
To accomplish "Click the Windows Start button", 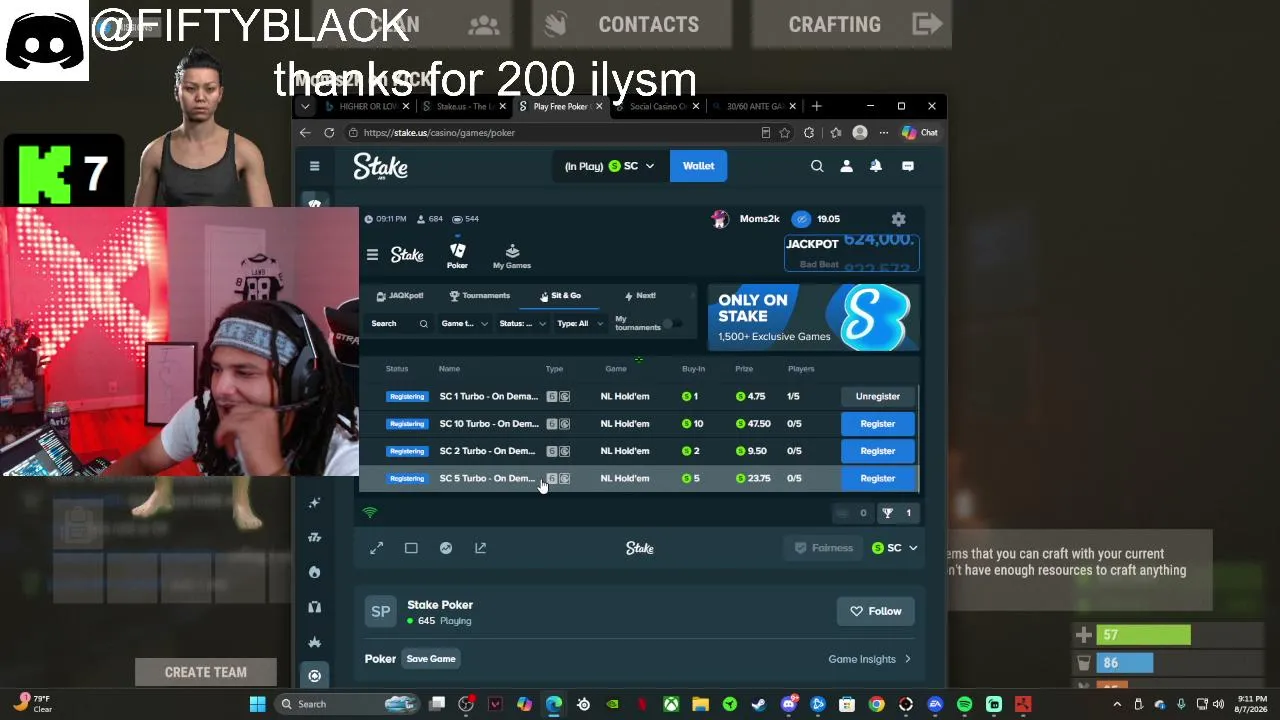I will [257, 704].
